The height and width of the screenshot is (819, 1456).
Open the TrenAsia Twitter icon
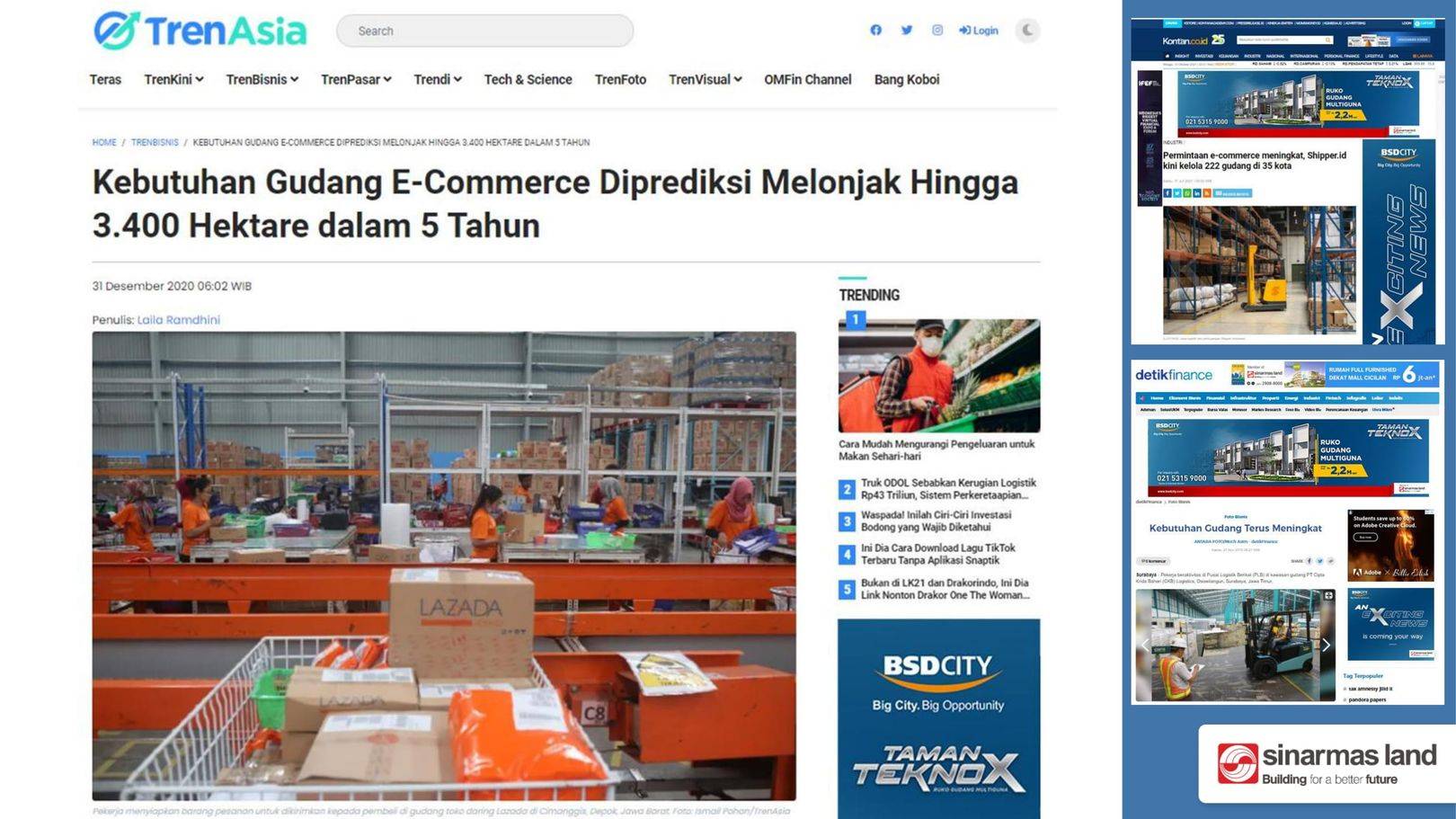tap(906, 30)
